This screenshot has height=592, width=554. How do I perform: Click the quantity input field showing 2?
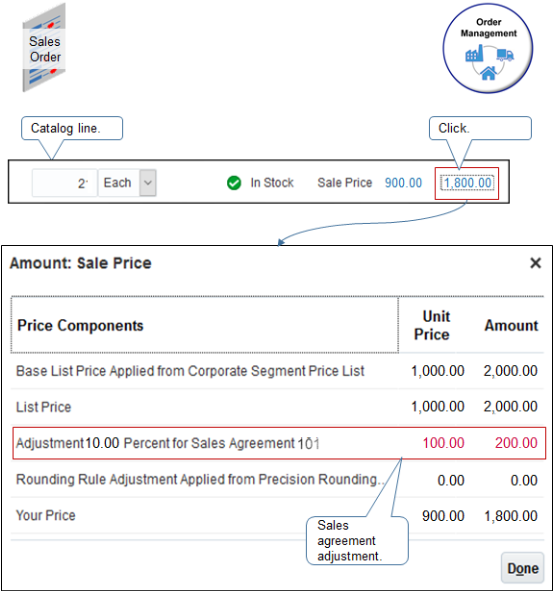65,183
